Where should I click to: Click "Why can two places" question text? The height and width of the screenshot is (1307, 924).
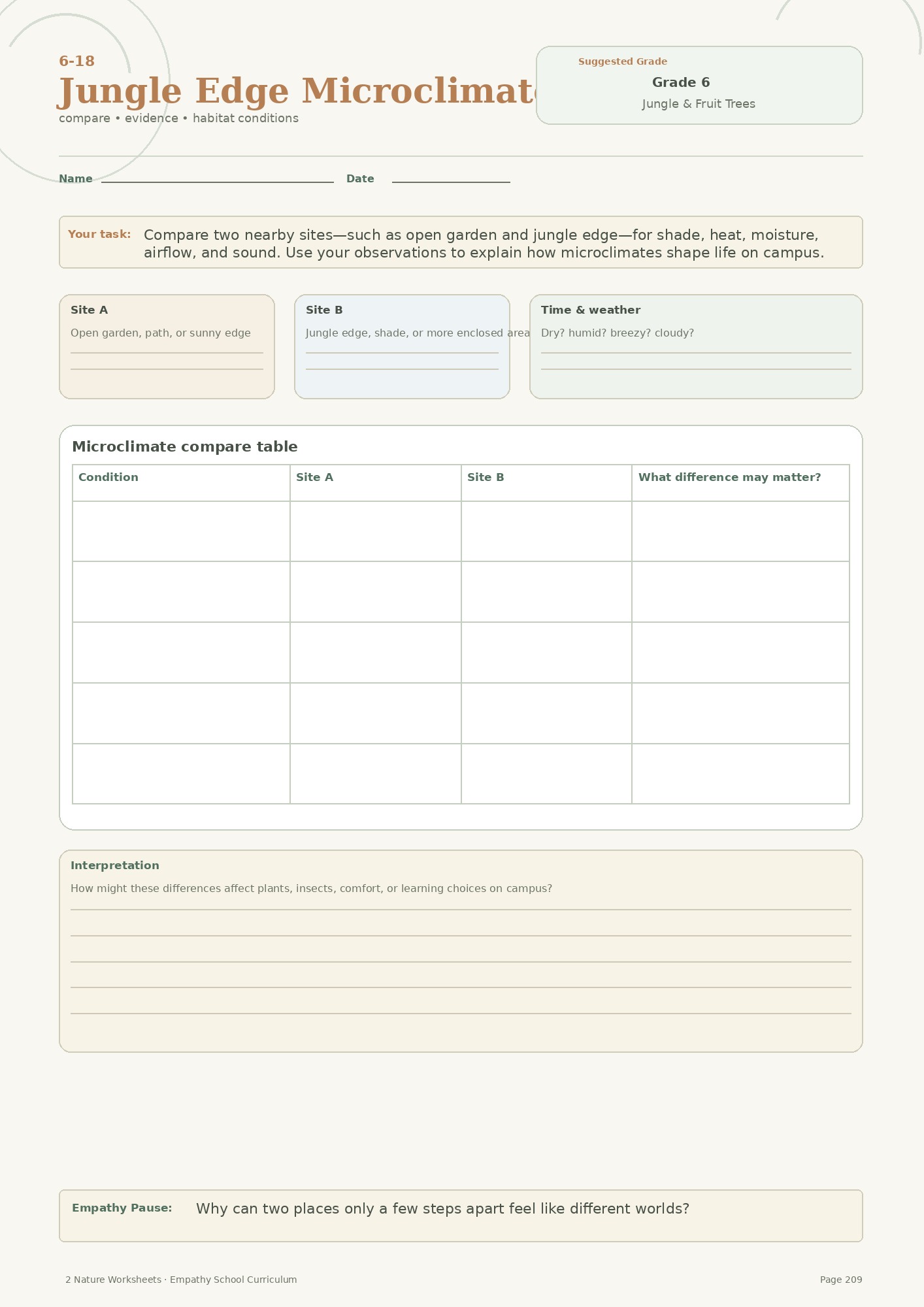pyautogui.click(x=442, y=1209)
